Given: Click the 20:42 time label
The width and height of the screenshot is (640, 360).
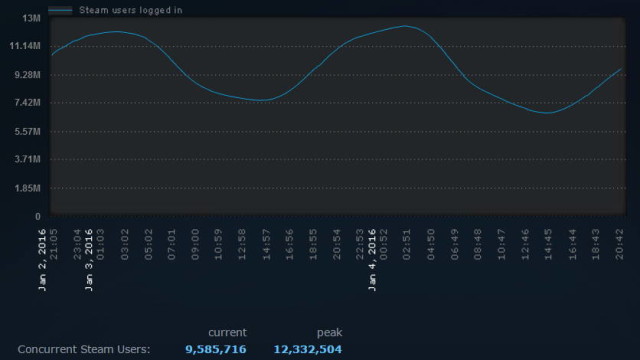Looking at the screenshot, I should click(x=620, y=244).
